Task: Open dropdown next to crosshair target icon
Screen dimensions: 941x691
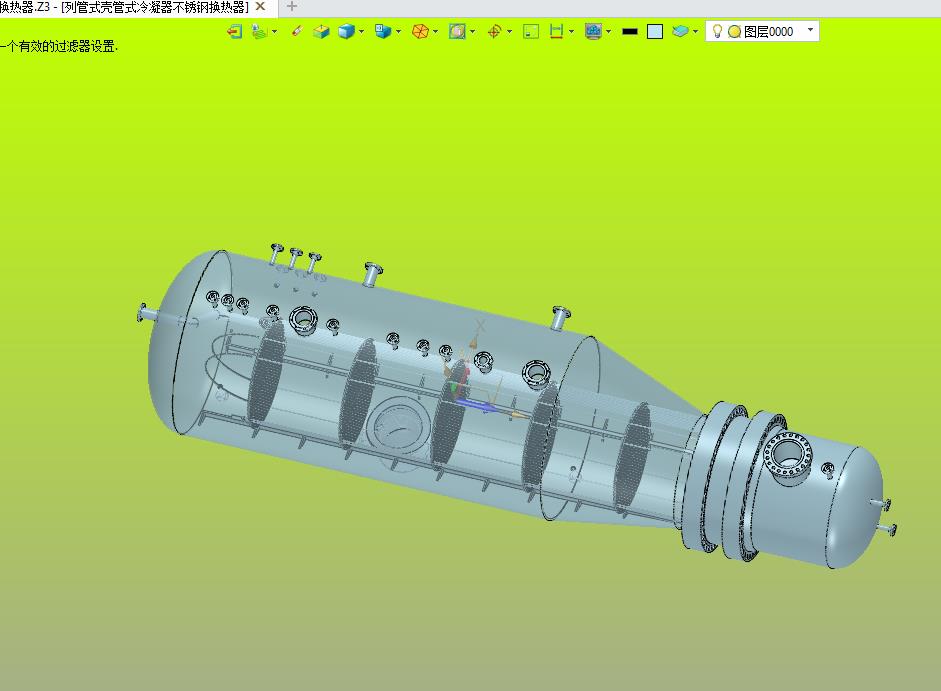Action: 510,31
